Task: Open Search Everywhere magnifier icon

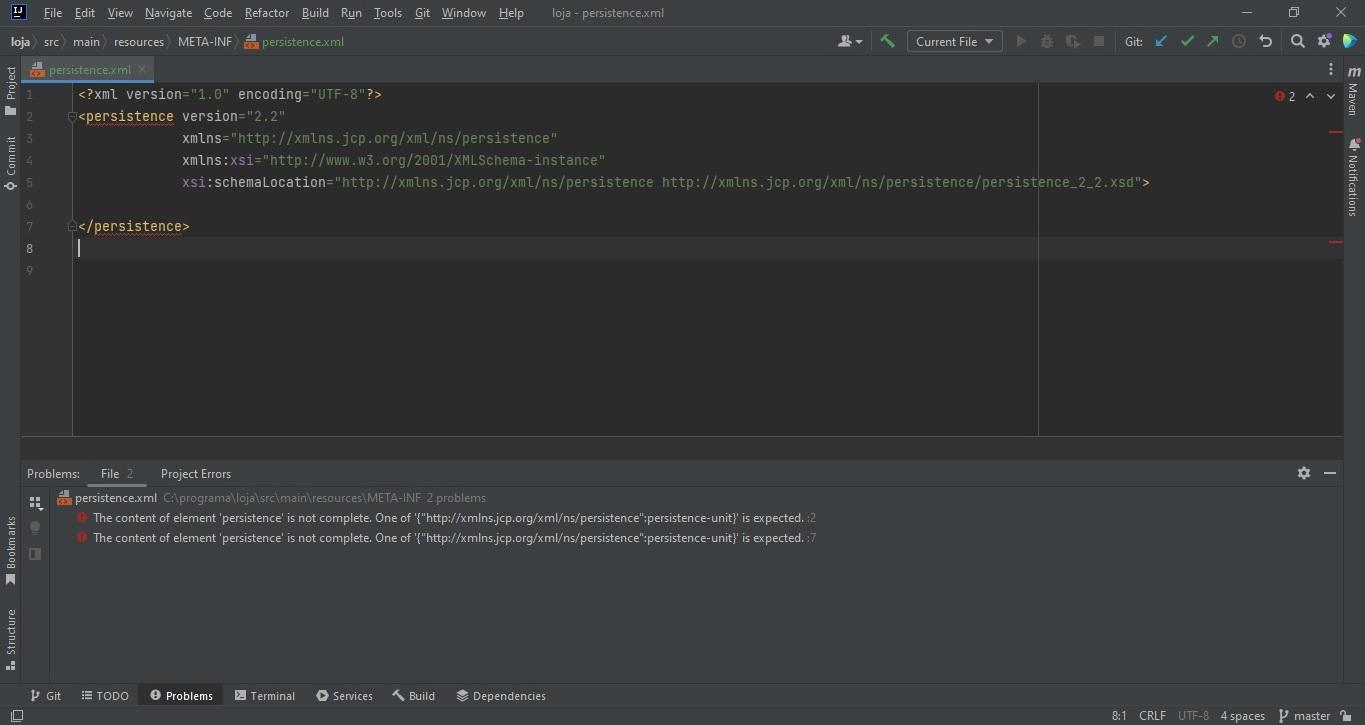Action: pos(1298,41)
